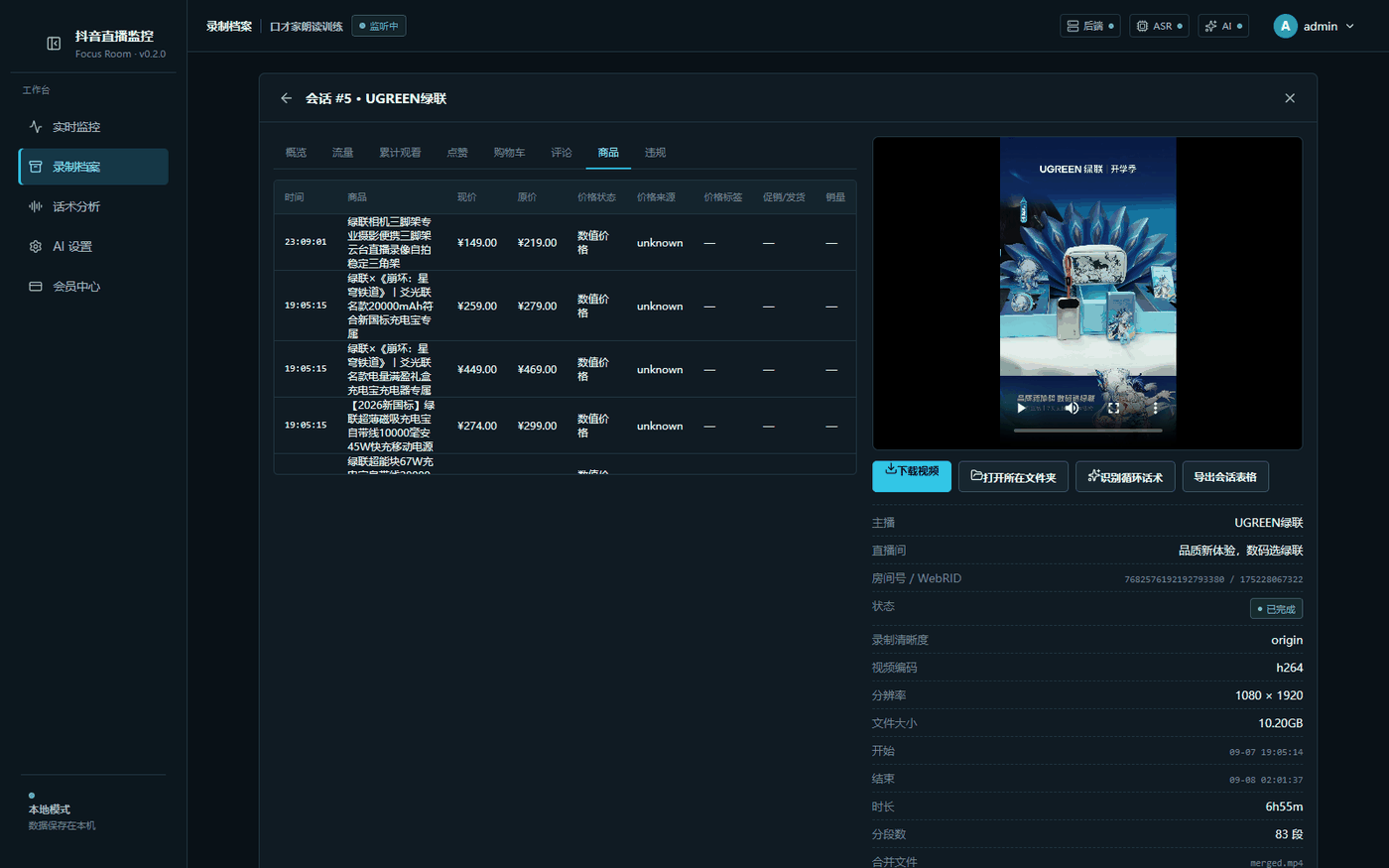Switch to the 概览 tab

[296, 153]
